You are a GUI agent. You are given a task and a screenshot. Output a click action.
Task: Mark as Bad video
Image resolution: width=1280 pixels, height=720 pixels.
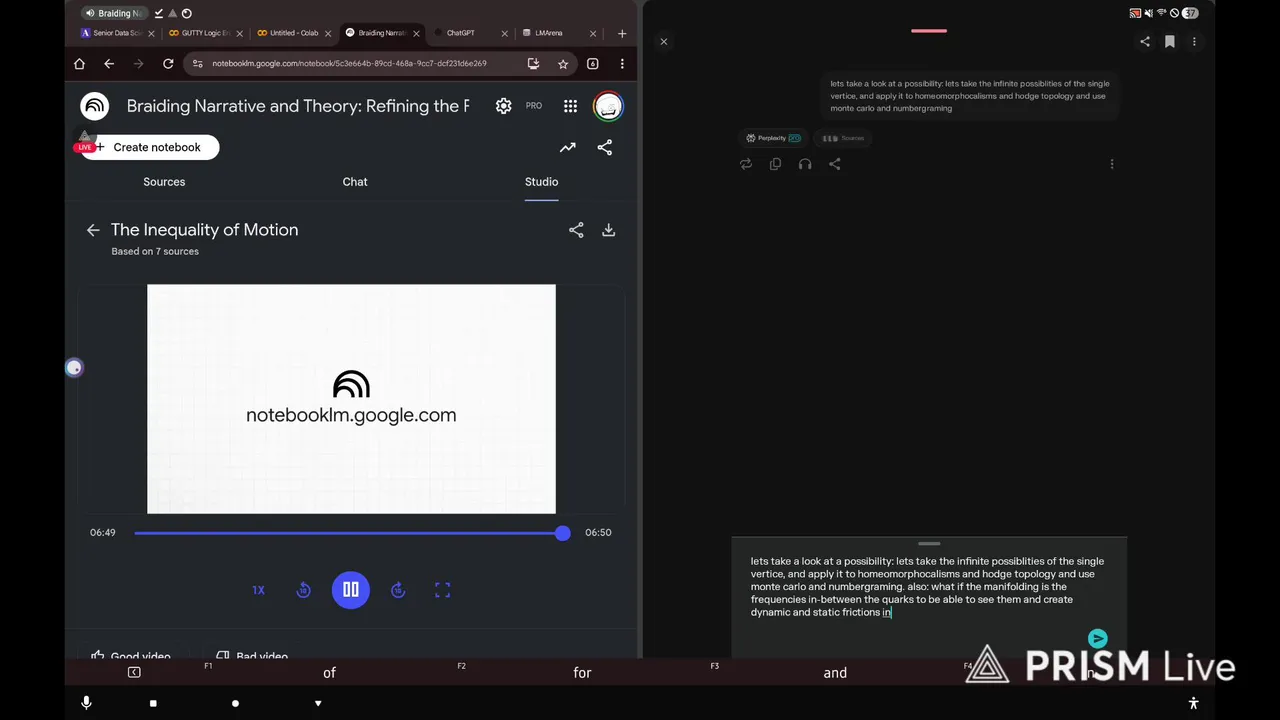(x=253, y=656)
